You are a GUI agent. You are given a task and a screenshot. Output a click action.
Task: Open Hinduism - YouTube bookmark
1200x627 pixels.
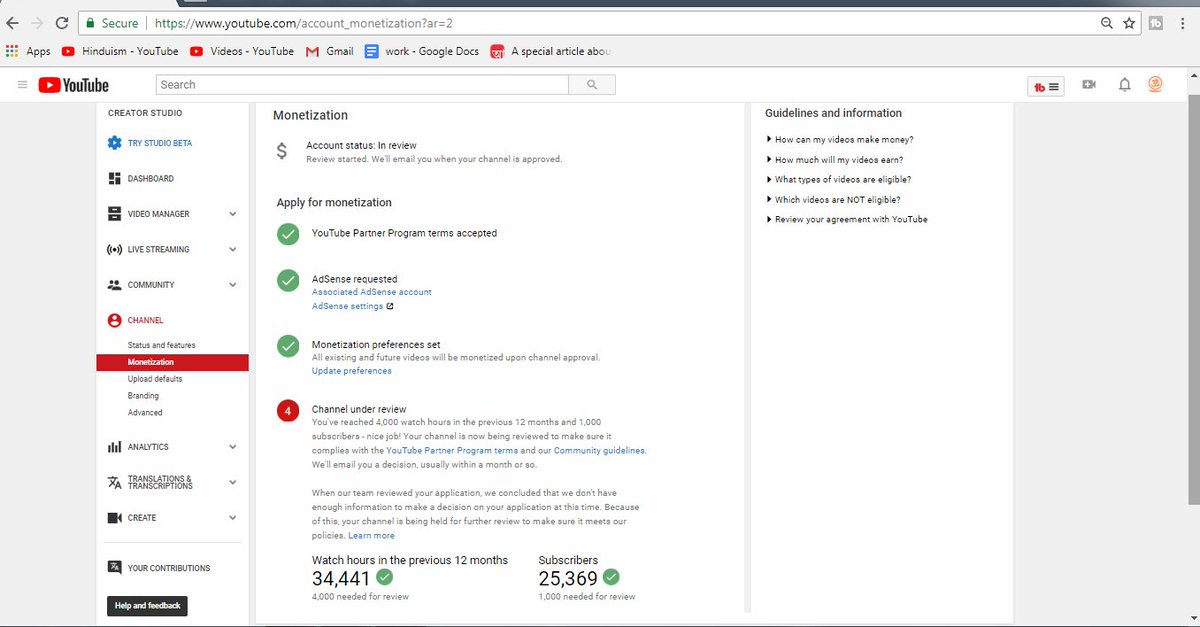[120, 51]
